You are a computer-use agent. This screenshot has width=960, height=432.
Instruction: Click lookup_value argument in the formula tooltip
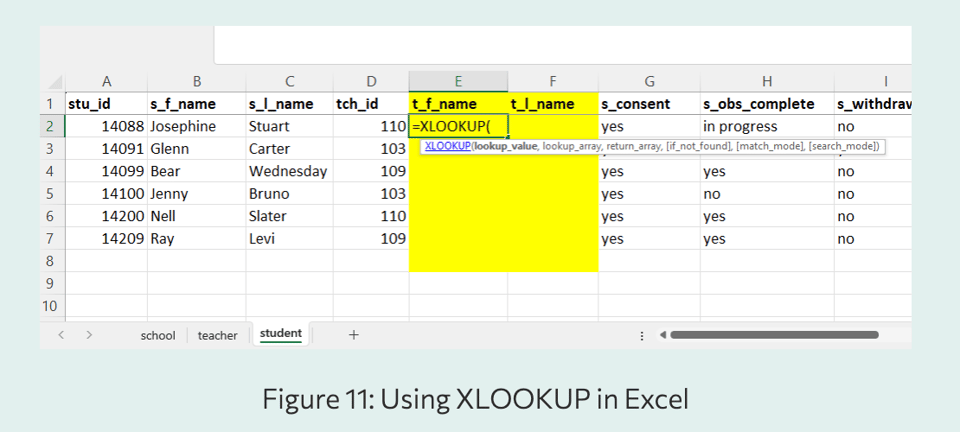point(507,146)
